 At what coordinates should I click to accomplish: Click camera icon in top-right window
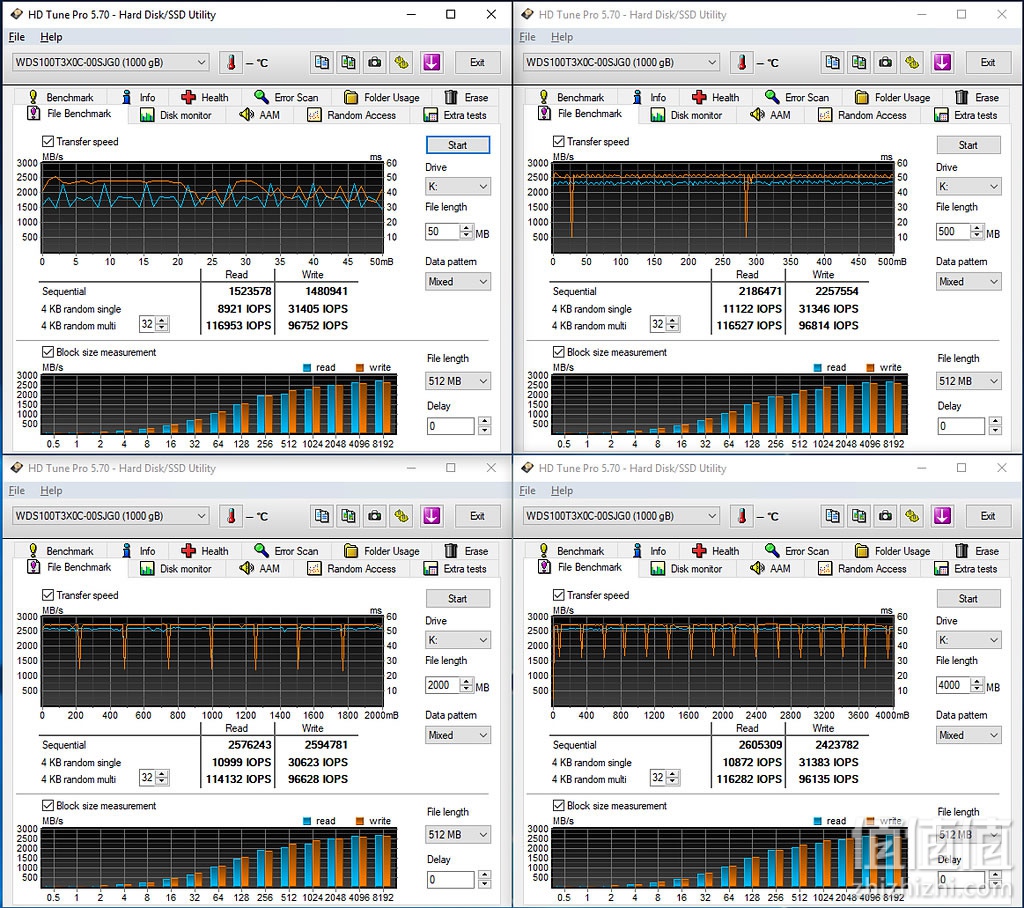coord(886,62)
